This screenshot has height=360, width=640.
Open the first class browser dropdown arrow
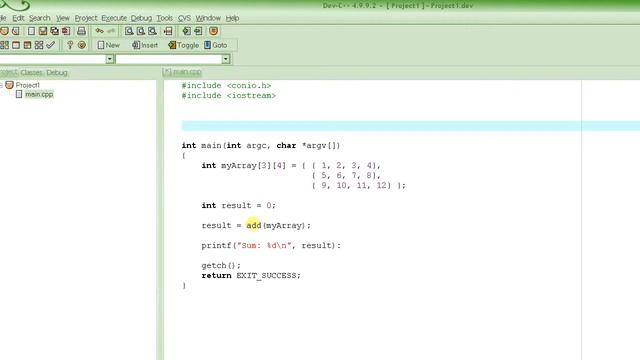click(109, 59)
